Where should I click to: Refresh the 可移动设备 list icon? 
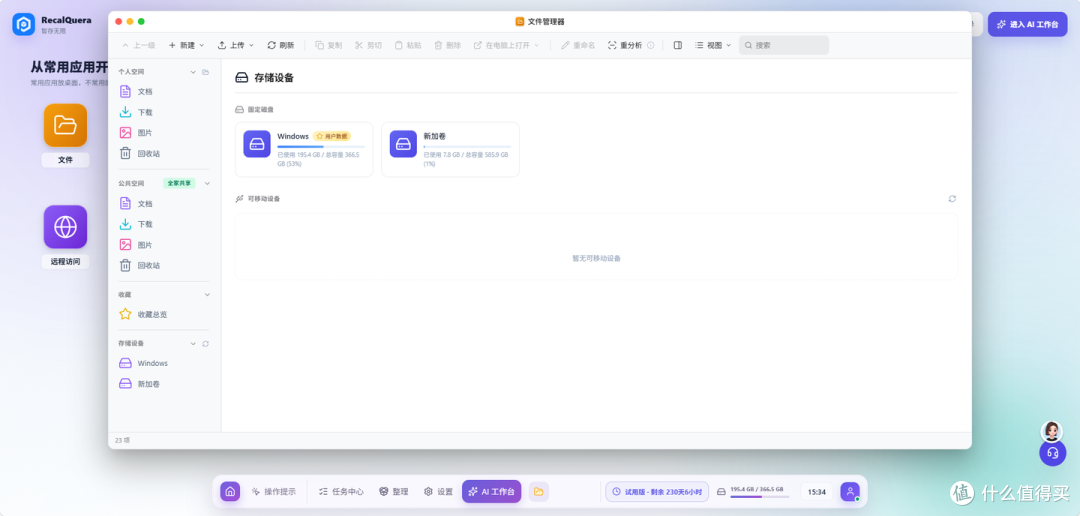pyautogui.click(x=952, y=198)
